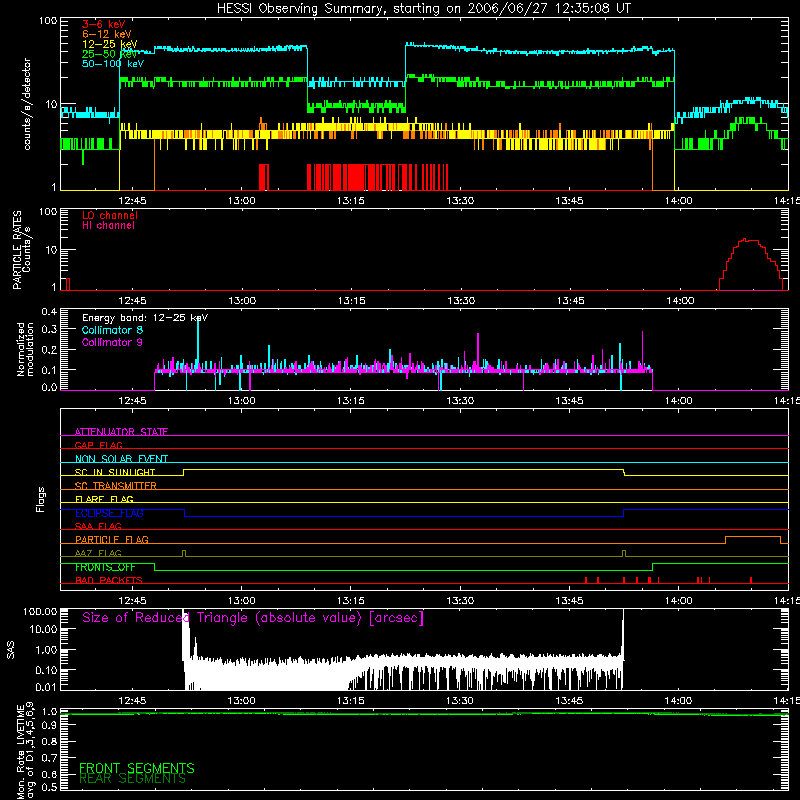This screenshot has width=800, height=800.
Task: Click the 13:45 tick label on the SAS plot
Action: click(569, 701)
